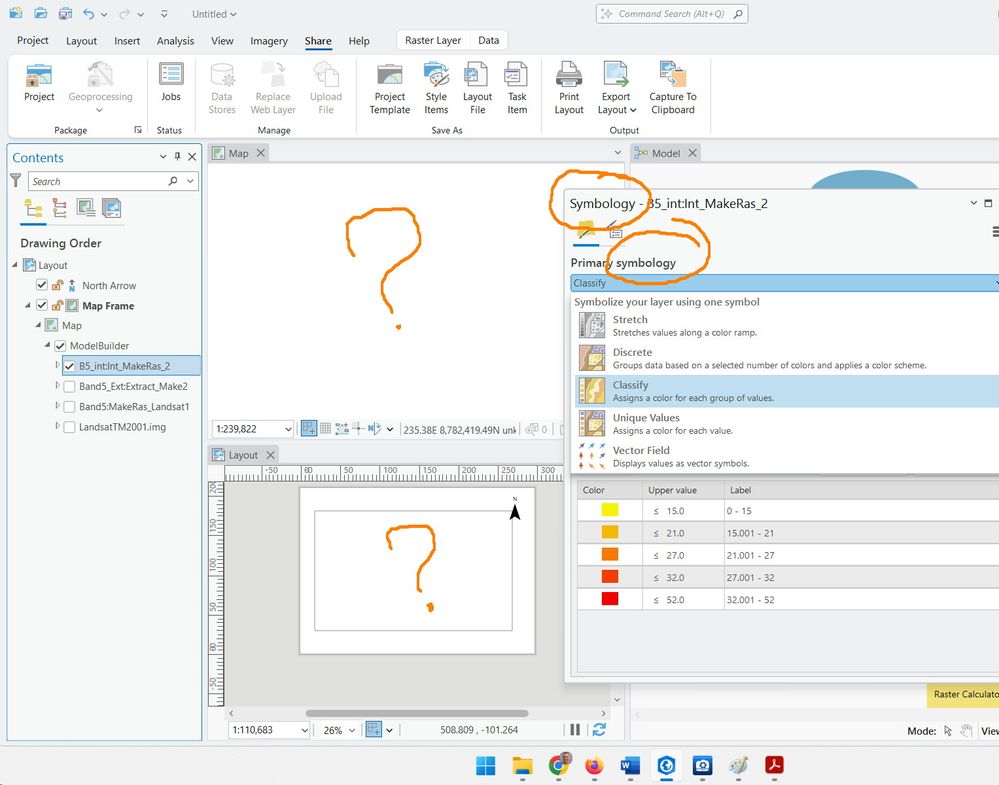Toggle the map grid icon in Map view bar
Viewport: 999px width, 785px height.
[325, 429]
